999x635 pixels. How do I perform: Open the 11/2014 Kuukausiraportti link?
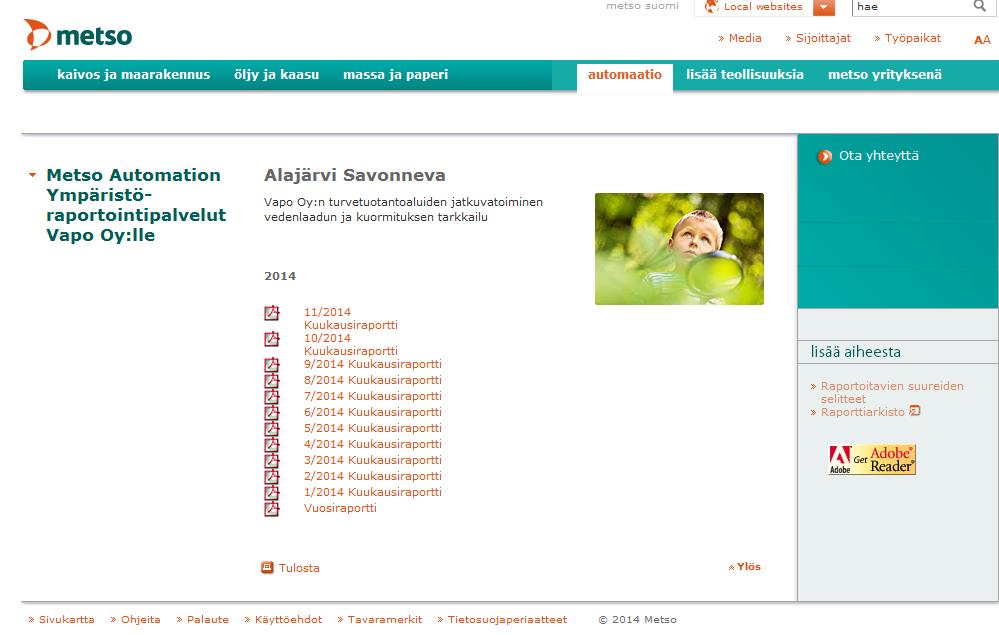(x=350, y=318)
